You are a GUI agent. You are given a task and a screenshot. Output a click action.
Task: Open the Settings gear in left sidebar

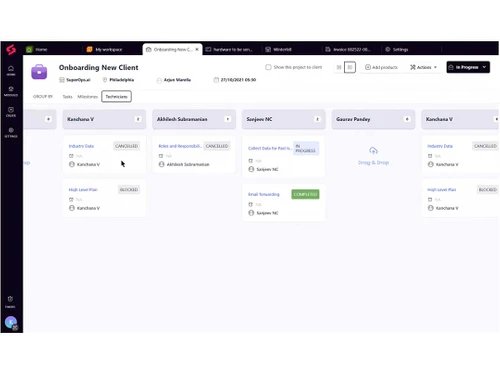(11, 132)
